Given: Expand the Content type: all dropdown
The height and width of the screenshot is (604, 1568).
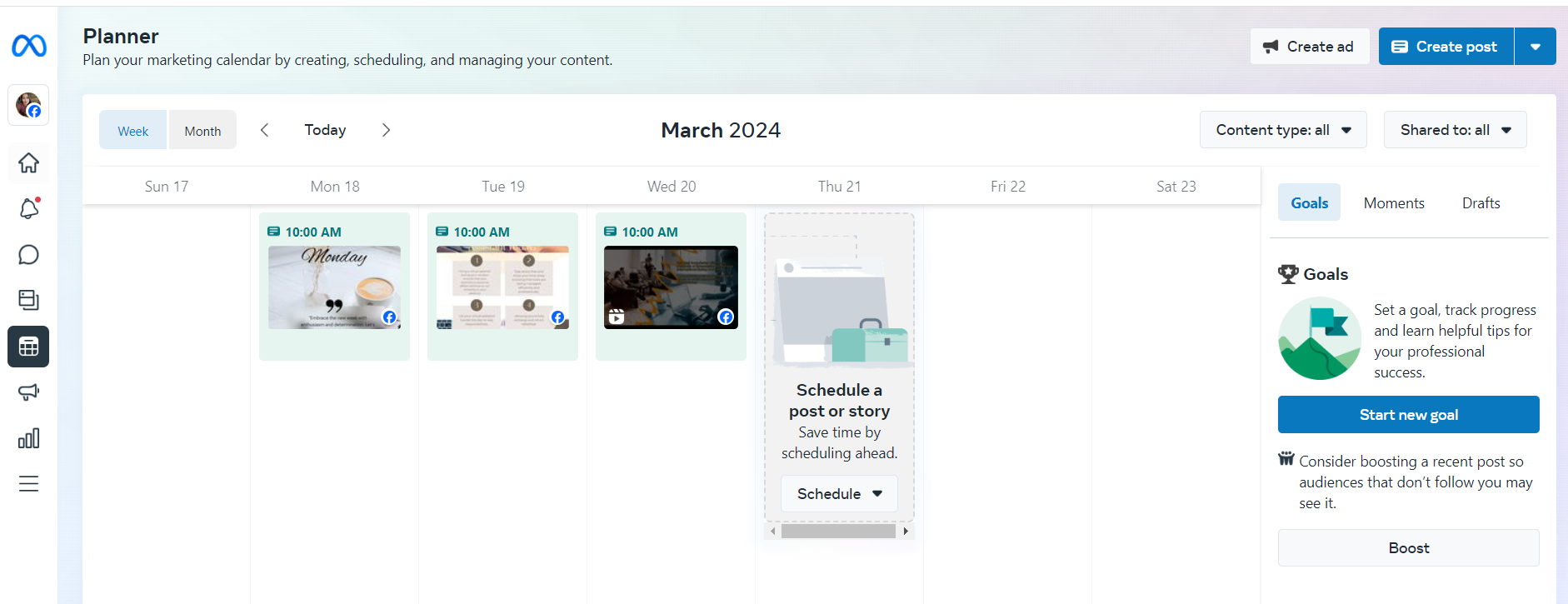Looking at the screenshot, I should (x=1283, y=130).
